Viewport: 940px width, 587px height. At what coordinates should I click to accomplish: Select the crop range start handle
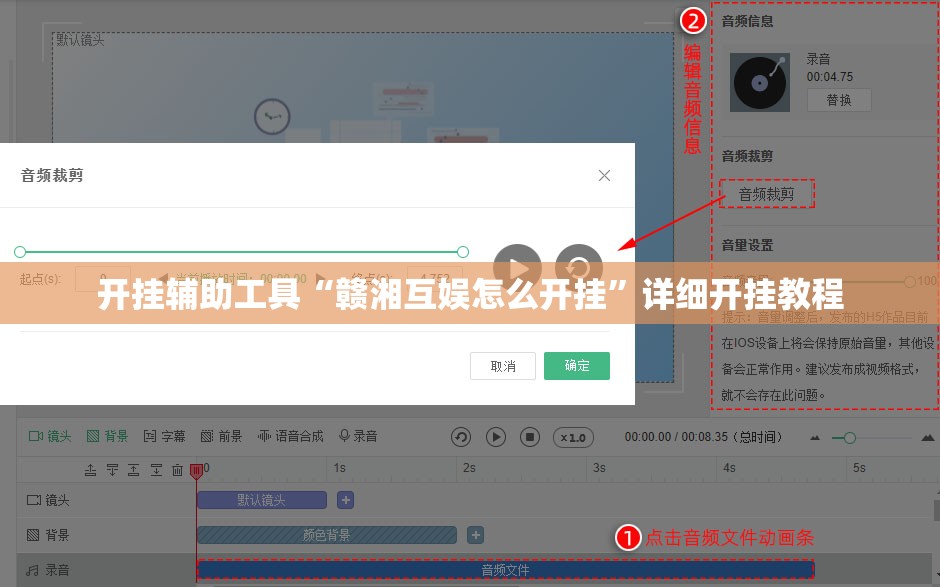coord(20,252)
